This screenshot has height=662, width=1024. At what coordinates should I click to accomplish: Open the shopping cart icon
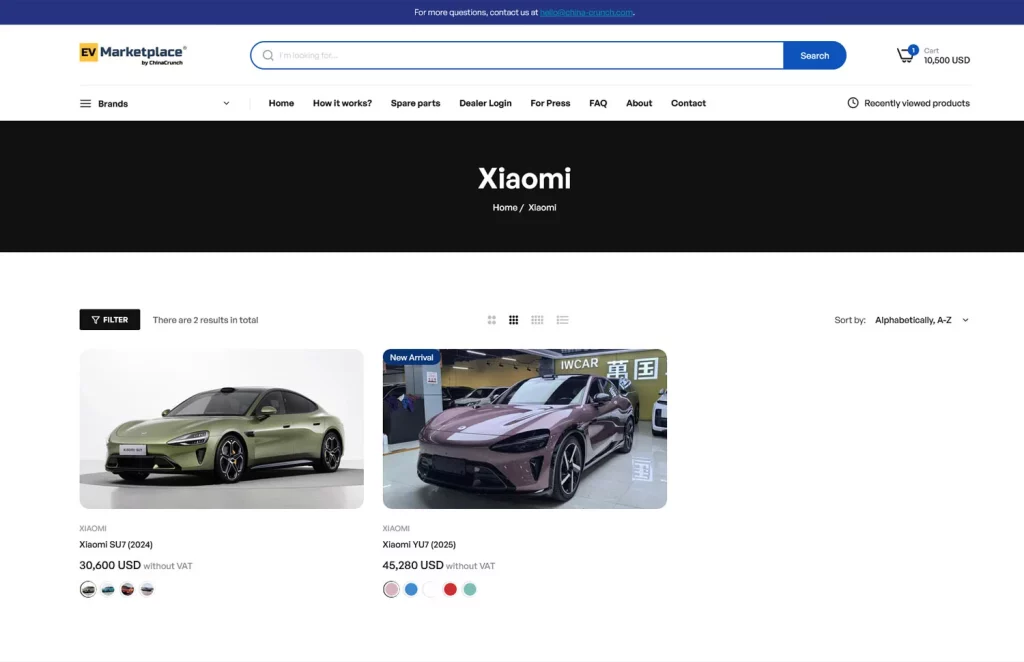tap(906, 55)
